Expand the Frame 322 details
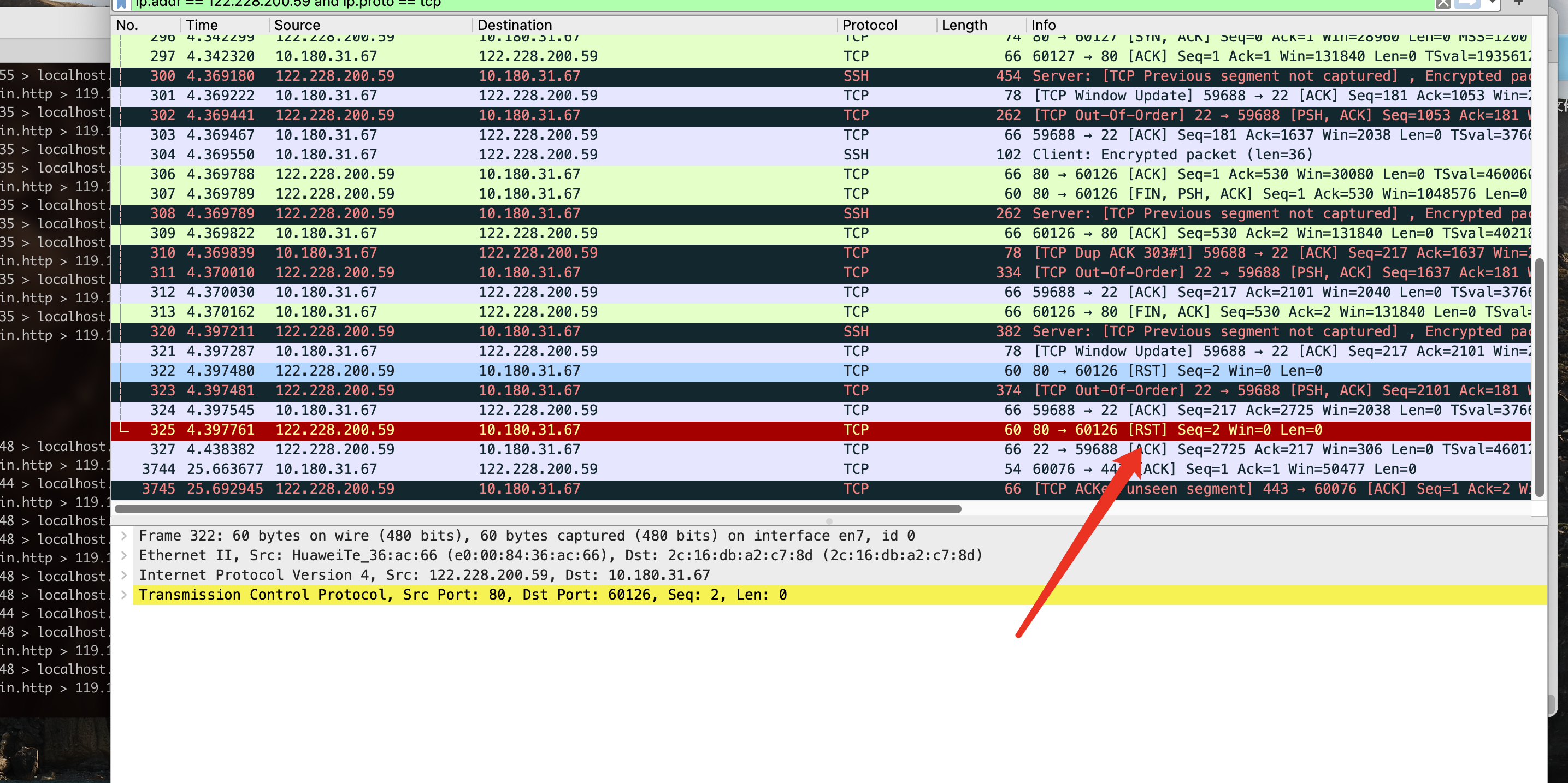Image resolution: width=1568 pixels, height=783 pixels. click(124, 536)
